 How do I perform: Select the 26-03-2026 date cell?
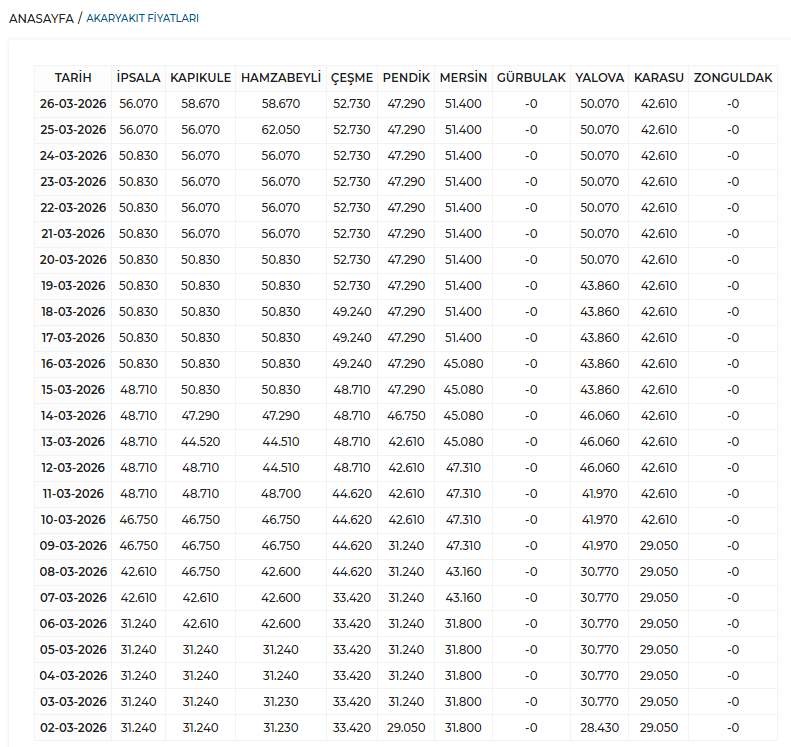point(73,104)
